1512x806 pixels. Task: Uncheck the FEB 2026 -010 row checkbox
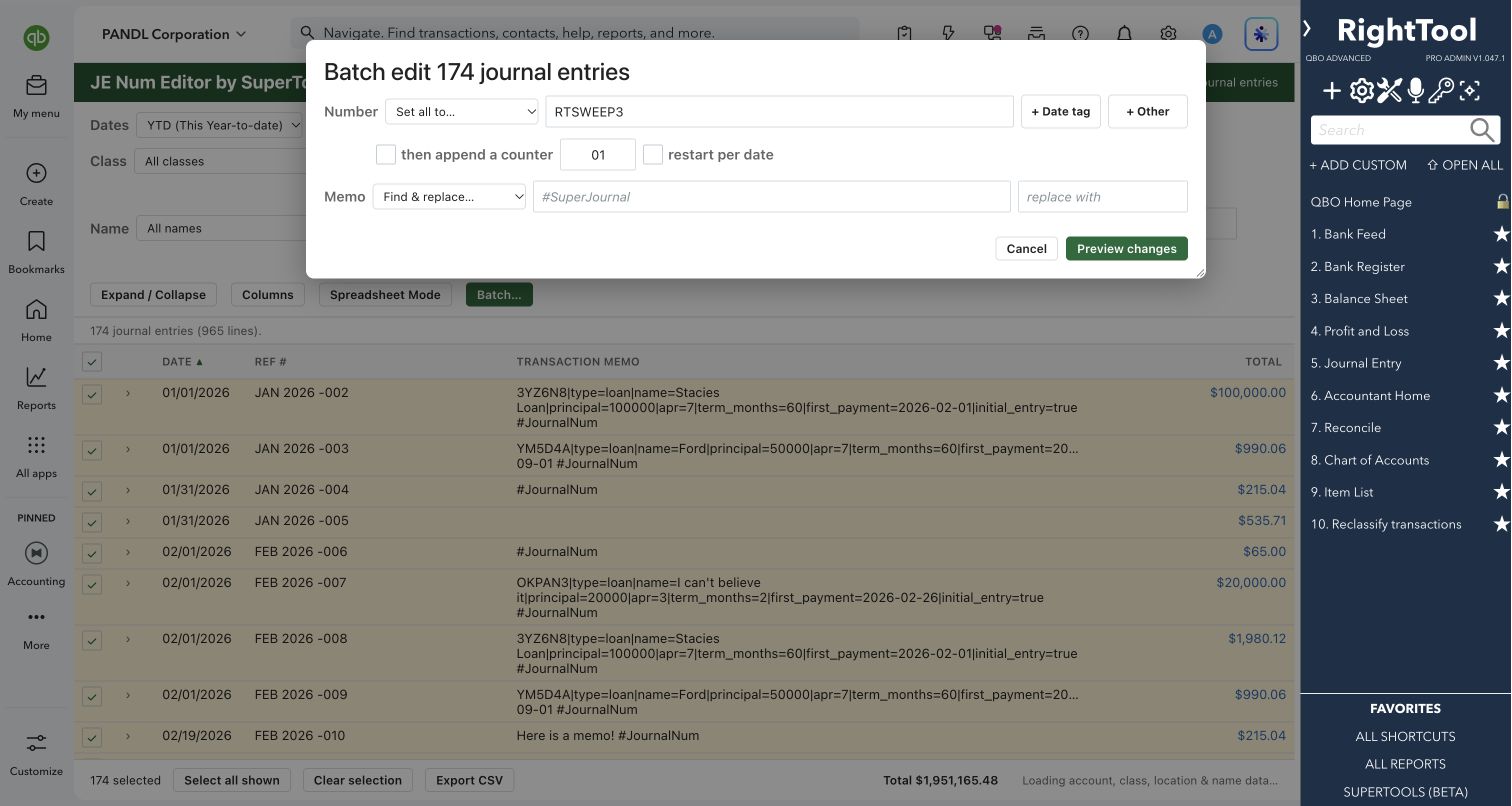coord(92,737)
